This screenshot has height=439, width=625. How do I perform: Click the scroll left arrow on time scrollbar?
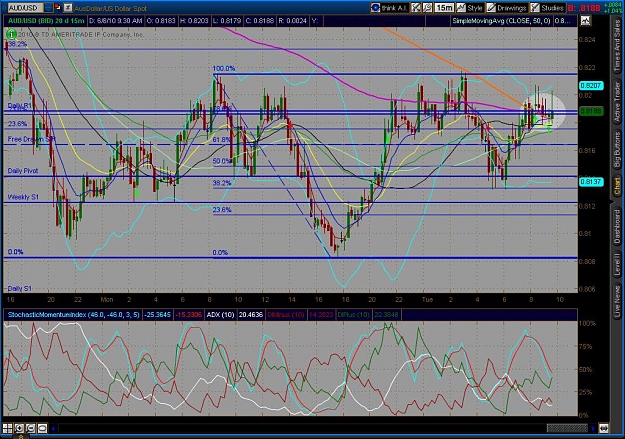click(53, 429)
